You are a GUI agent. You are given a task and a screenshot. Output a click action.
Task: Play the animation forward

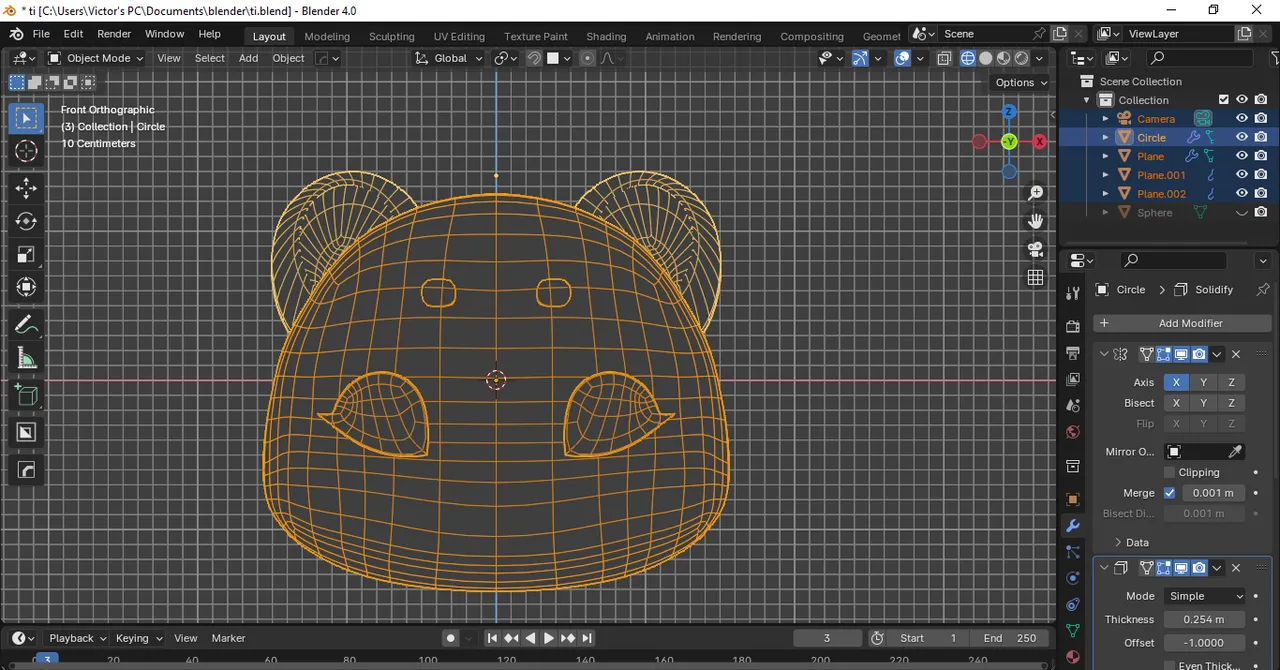tap(549, 638)
